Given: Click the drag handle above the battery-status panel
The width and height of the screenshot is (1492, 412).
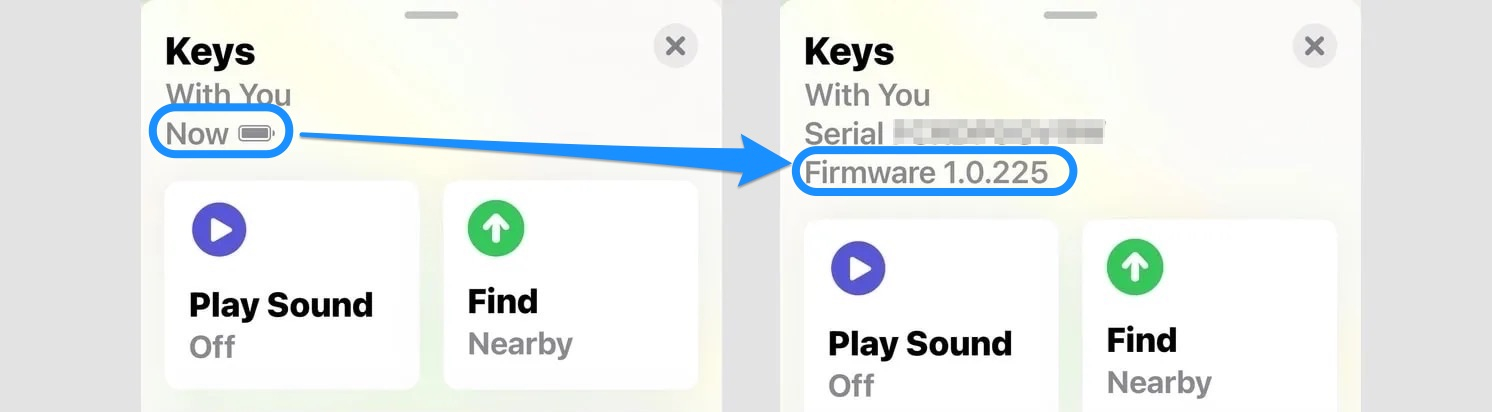Looking at the screenshot, I should click(x=432, y=15).
